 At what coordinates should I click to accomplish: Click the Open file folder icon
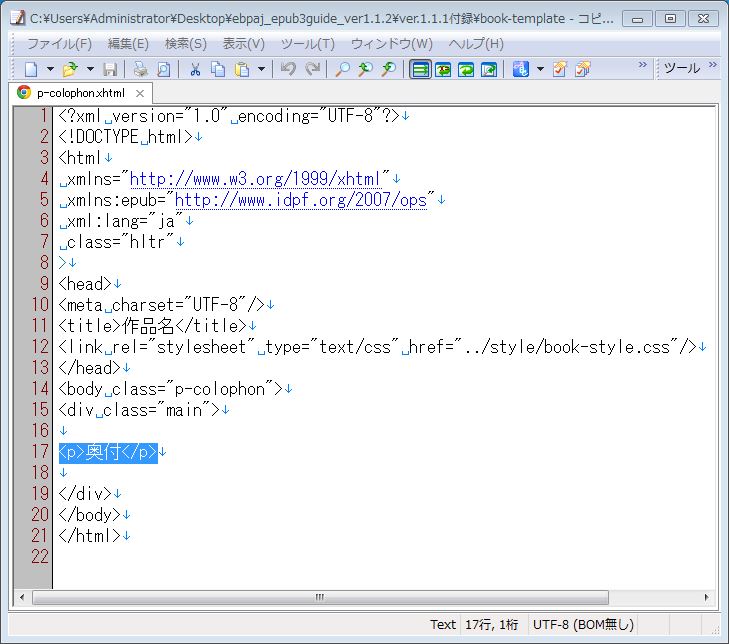click(70, 69)
